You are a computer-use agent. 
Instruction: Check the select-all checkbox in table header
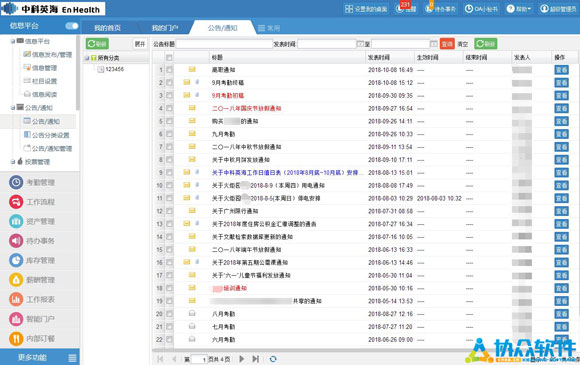point(169,57)
